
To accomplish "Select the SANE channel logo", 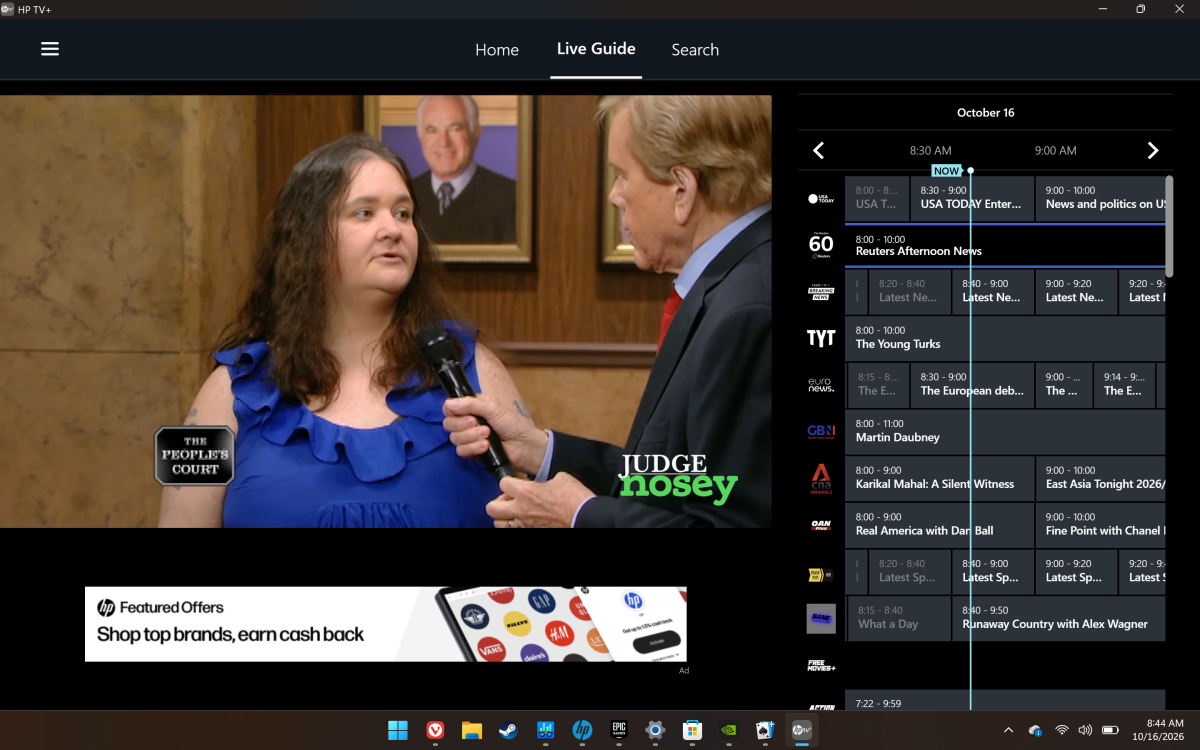I will 821,618.
